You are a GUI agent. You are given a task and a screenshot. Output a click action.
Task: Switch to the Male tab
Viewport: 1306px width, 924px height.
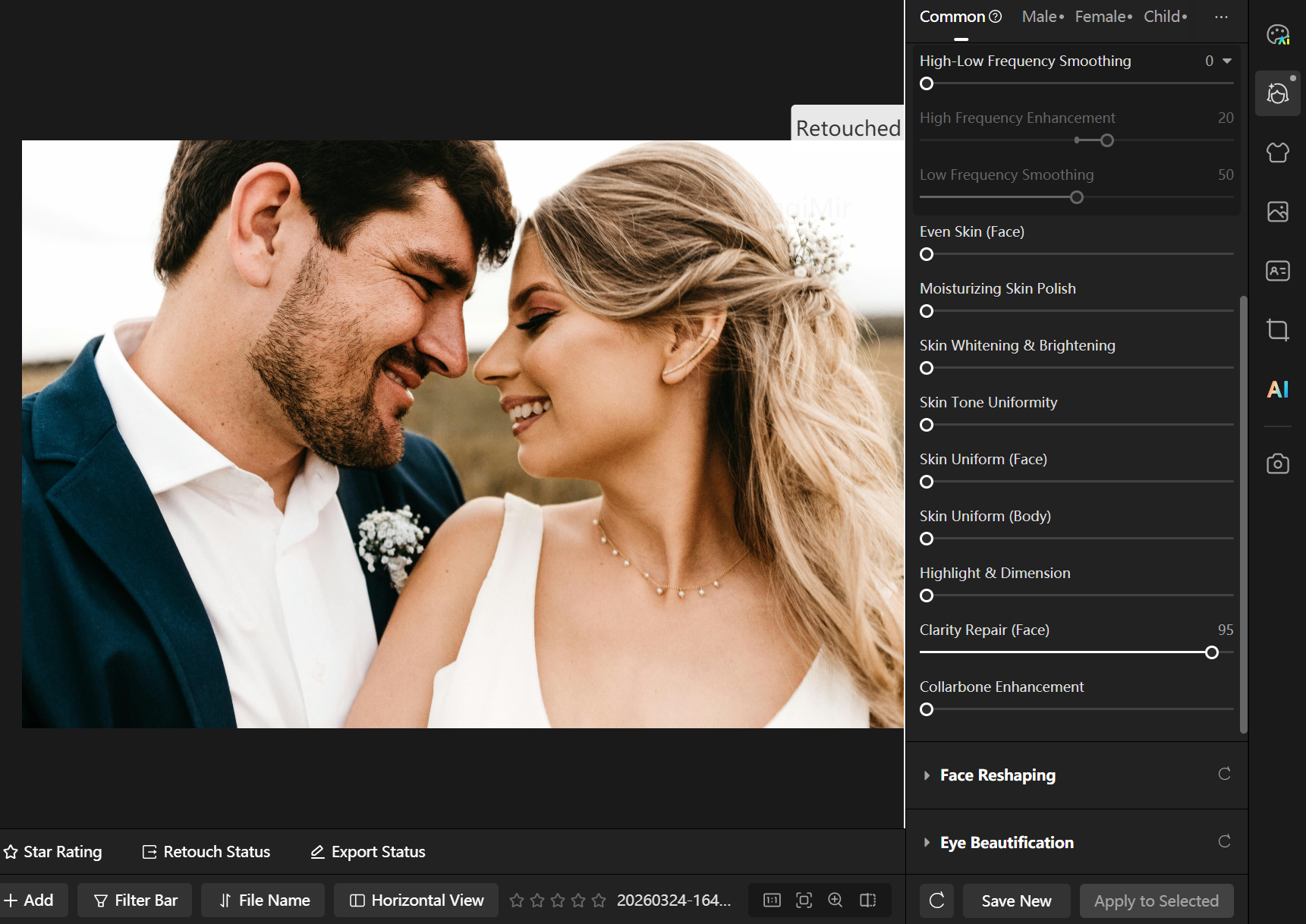point(1042,17)
